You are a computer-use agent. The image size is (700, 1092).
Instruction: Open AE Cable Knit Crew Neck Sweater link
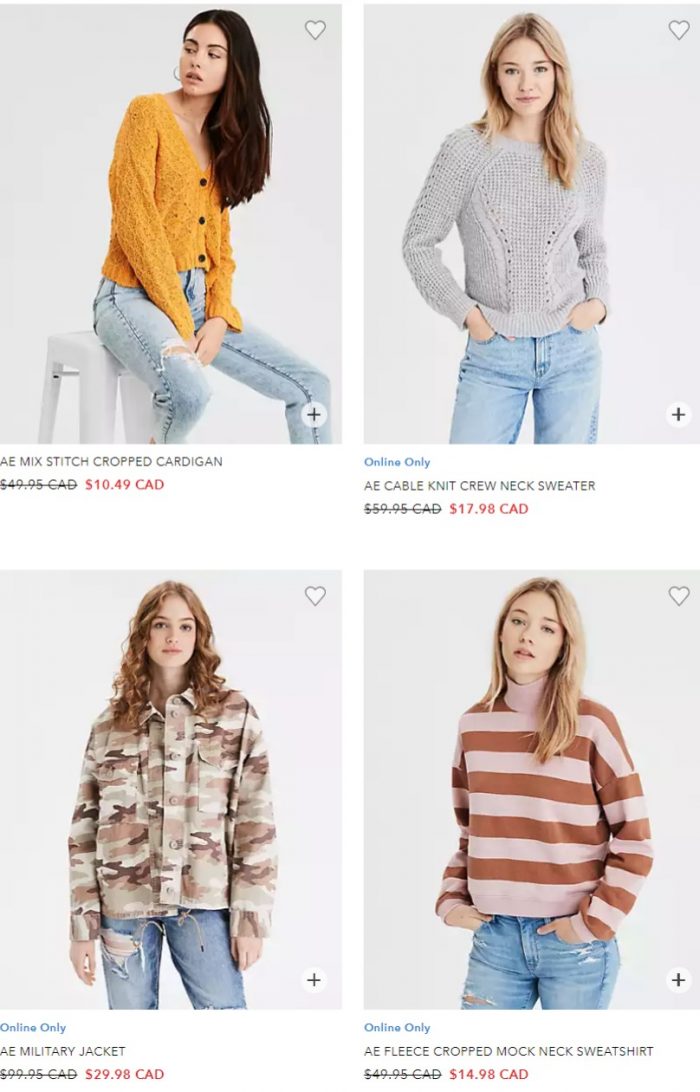tap(479, 485)
